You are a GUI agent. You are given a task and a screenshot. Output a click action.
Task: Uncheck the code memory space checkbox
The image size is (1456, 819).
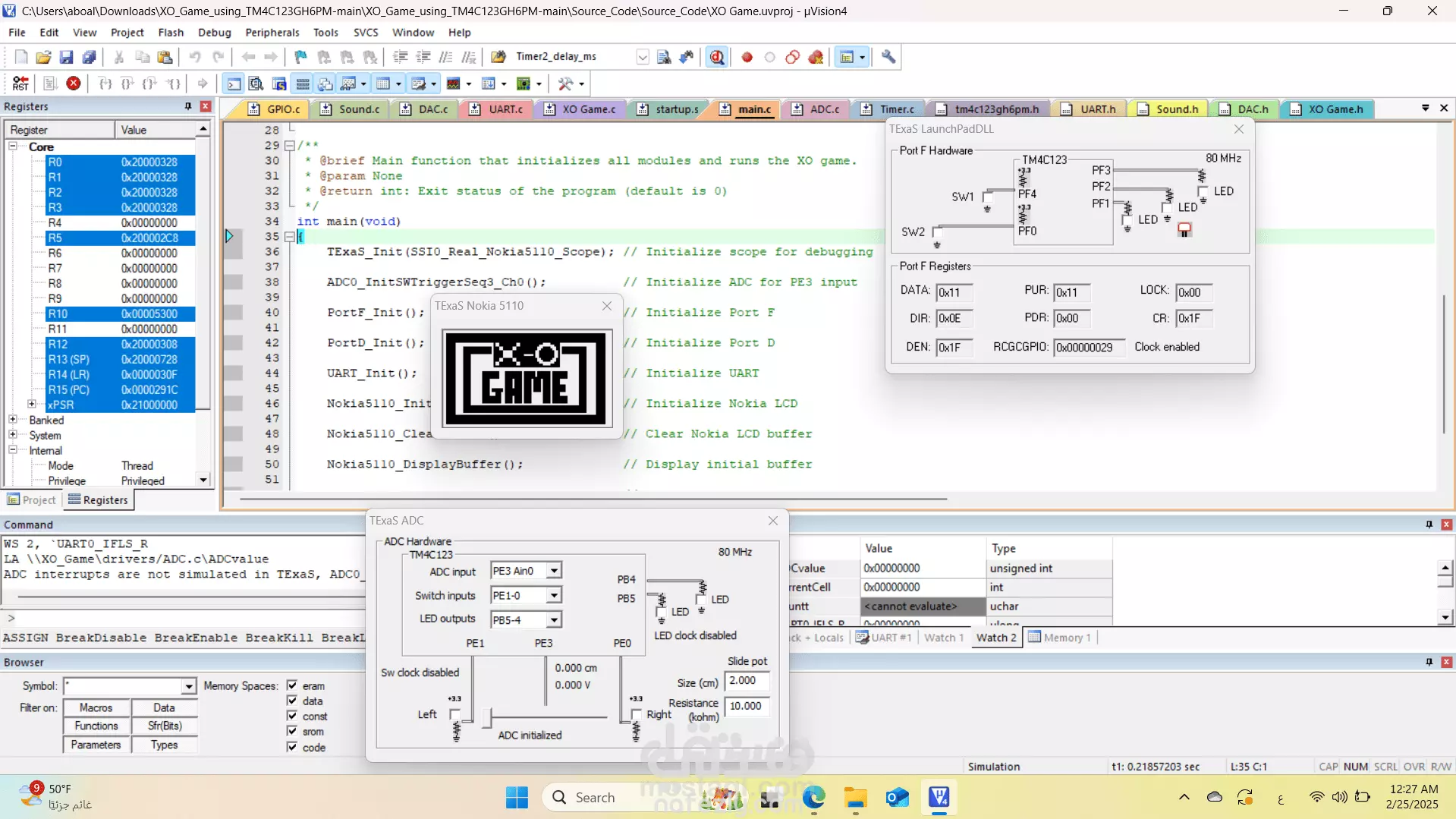(x=292, y=747)
